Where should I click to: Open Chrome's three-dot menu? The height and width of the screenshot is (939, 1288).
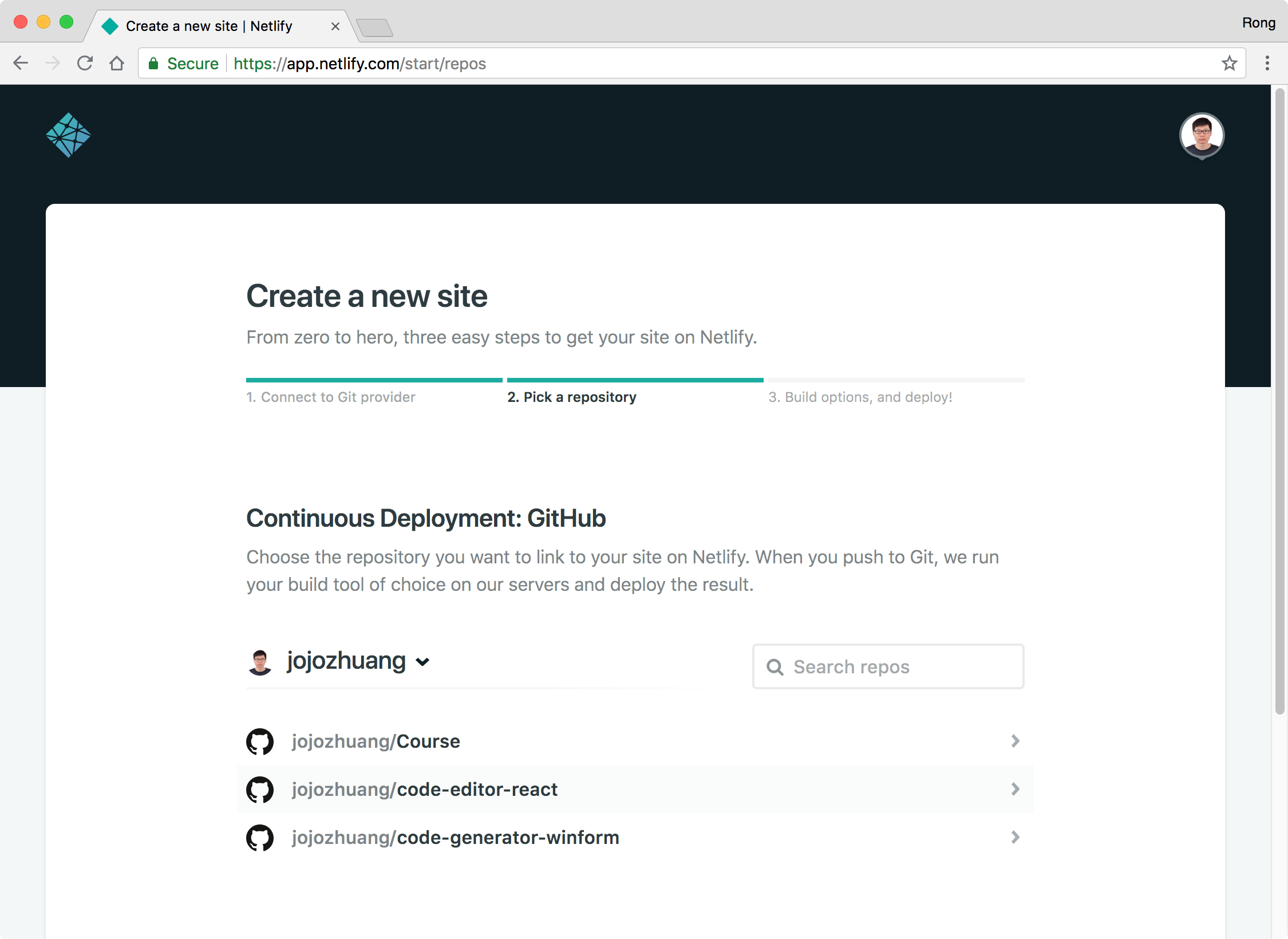coord(1267,63)
